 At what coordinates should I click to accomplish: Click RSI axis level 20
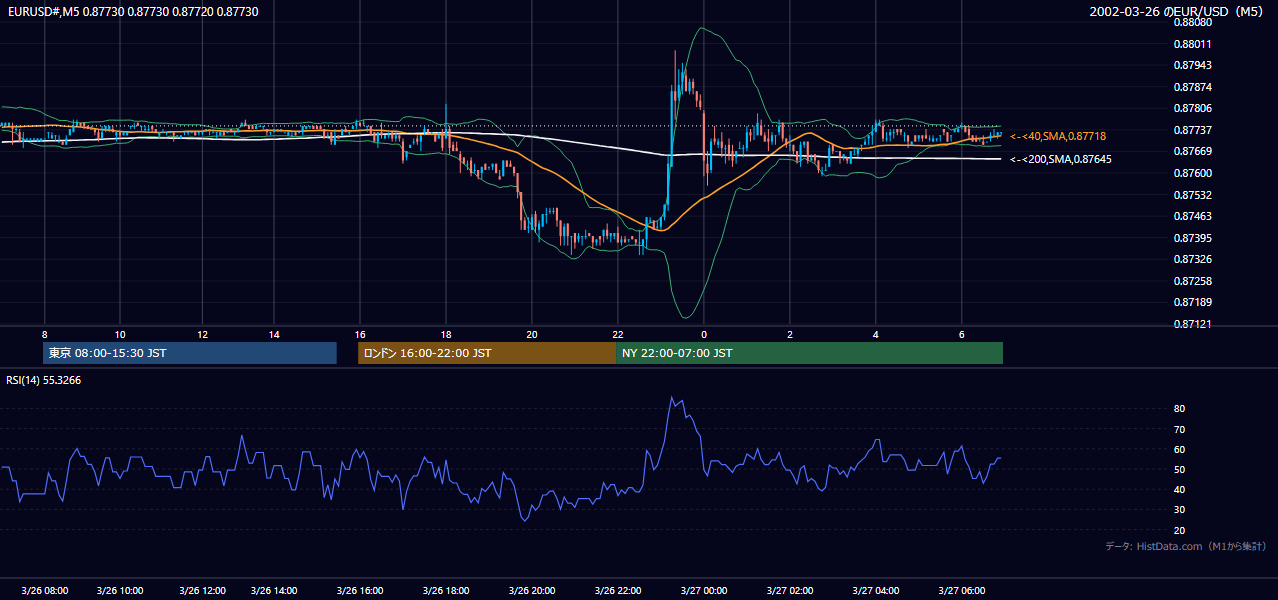pos(1180,530)
